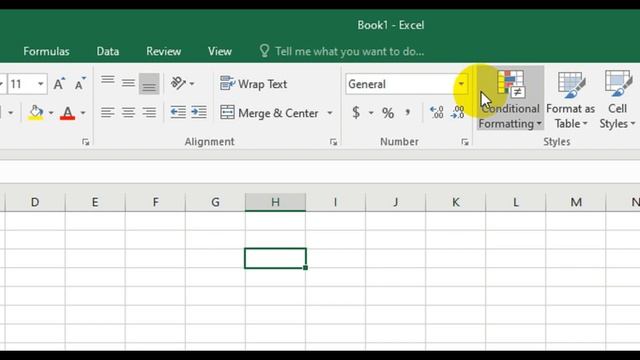Open Cell Styles gallery

pos(617,99)
